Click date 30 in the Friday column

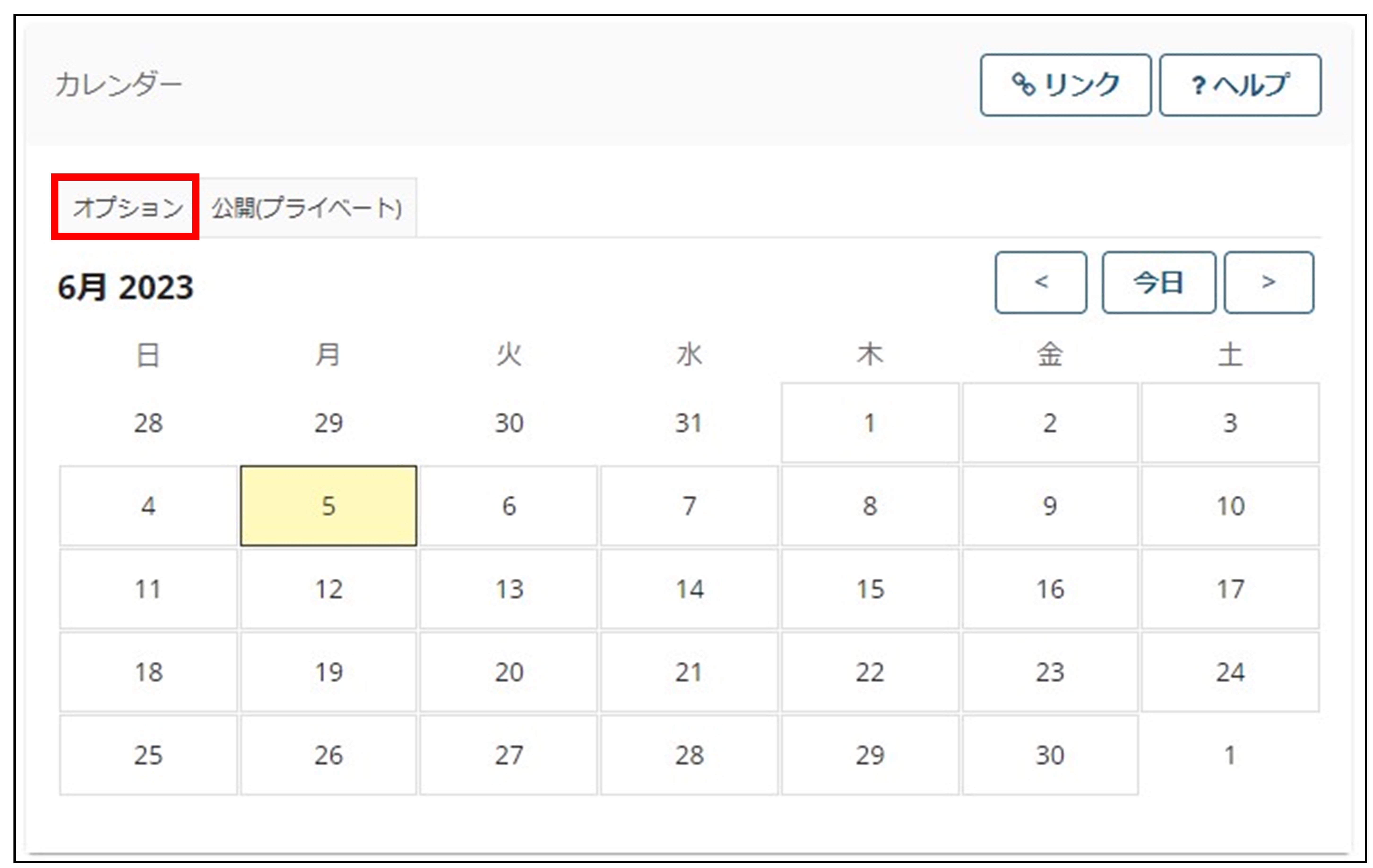[1050, 755]
